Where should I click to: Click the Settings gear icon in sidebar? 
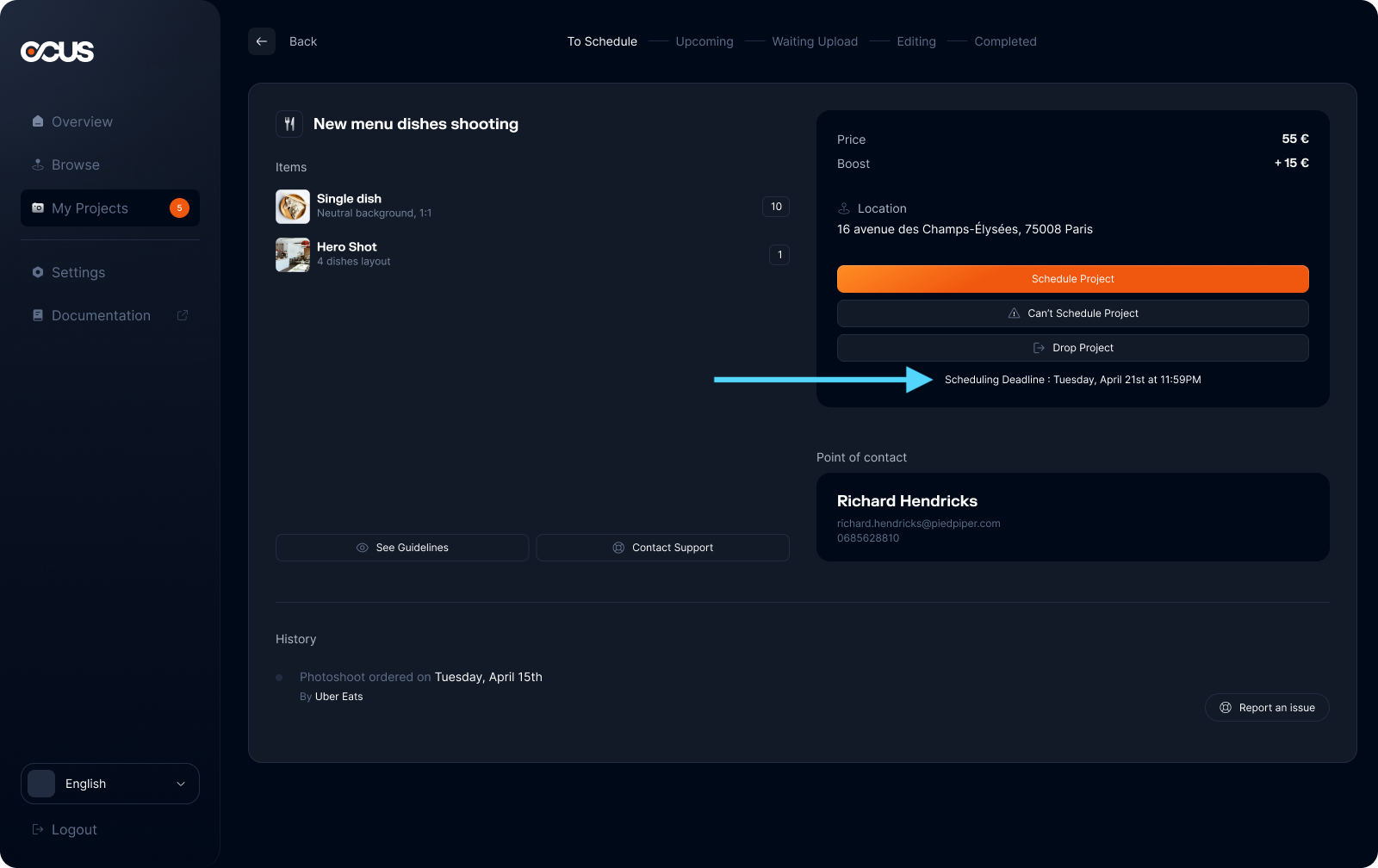tap(38, 272)
